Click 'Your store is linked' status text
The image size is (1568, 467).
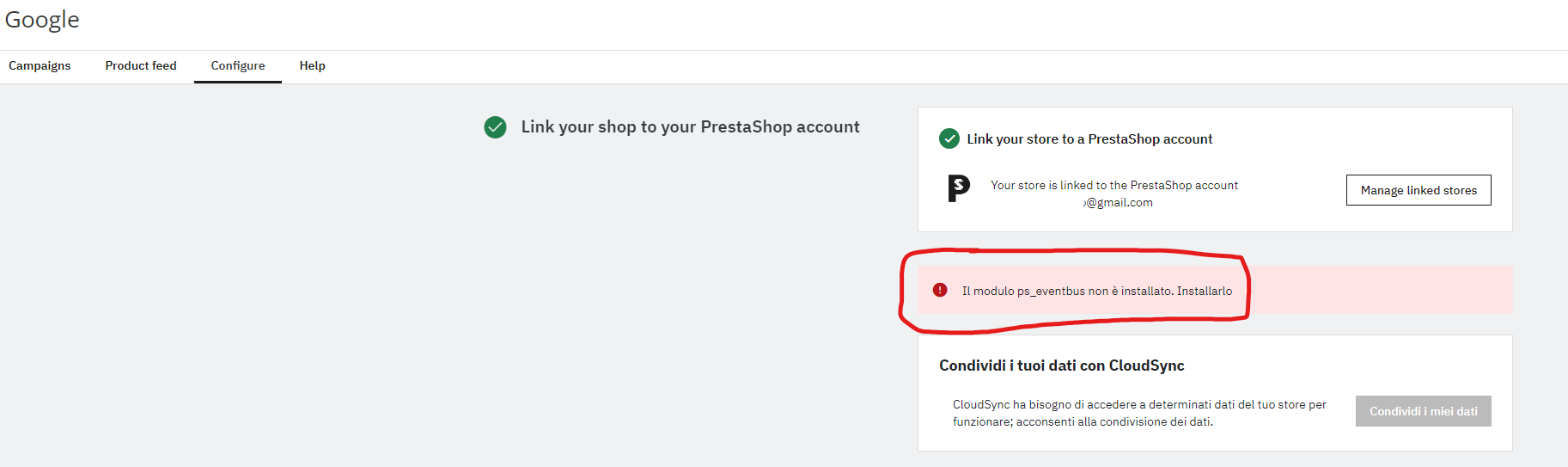(x=1113, y=185)
